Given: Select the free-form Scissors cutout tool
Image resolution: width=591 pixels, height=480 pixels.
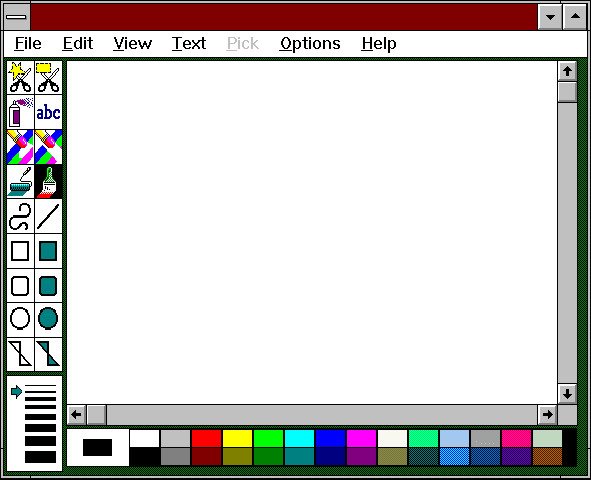Looking at the screenshot, I should click(20, 78).
